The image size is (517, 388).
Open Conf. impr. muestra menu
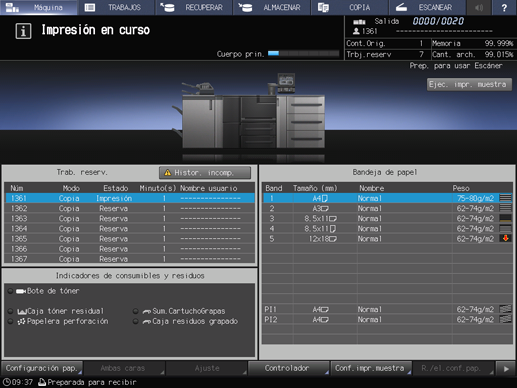371,368
